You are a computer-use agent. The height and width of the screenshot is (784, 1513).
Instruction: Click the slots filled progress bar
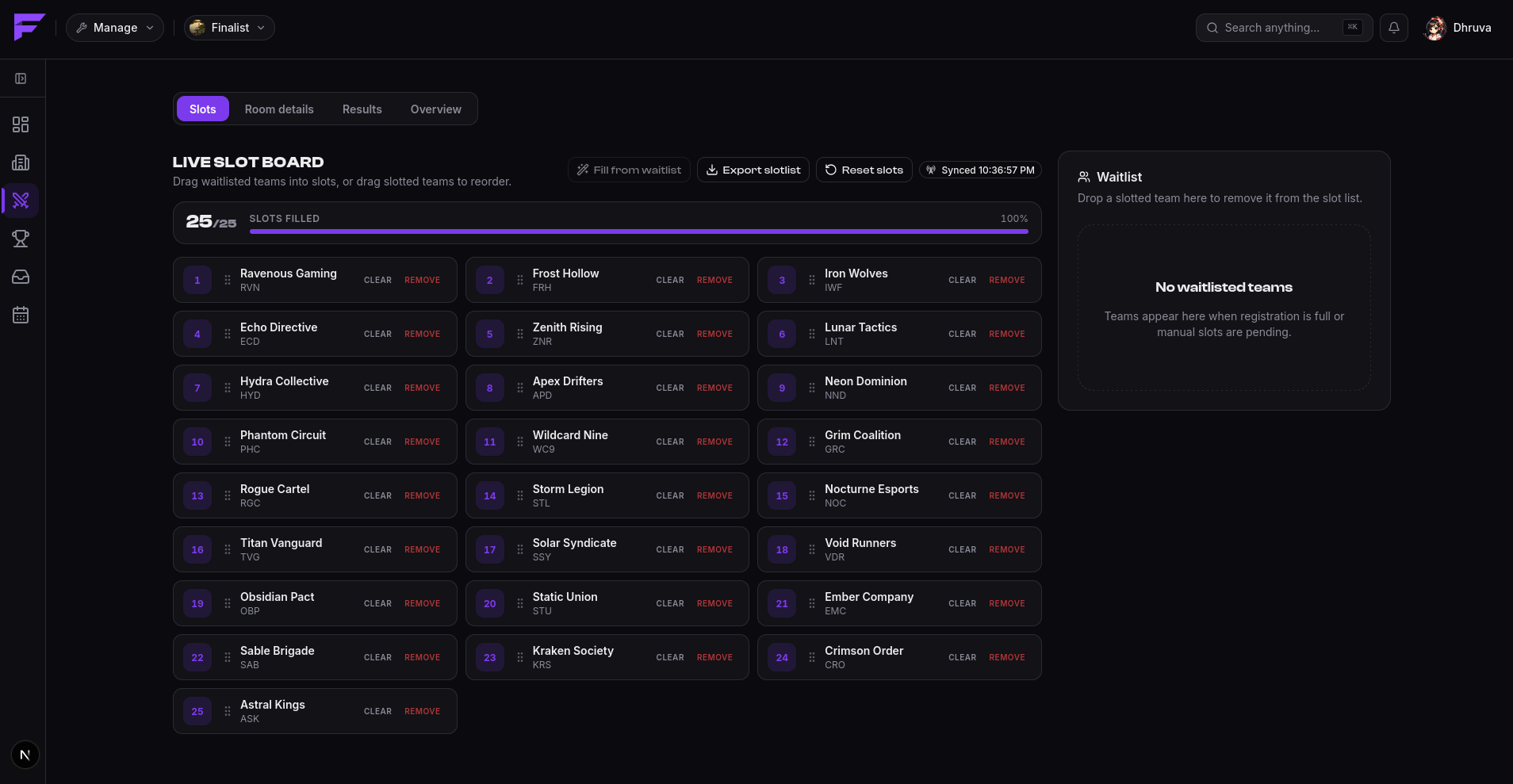coord(638,231)
